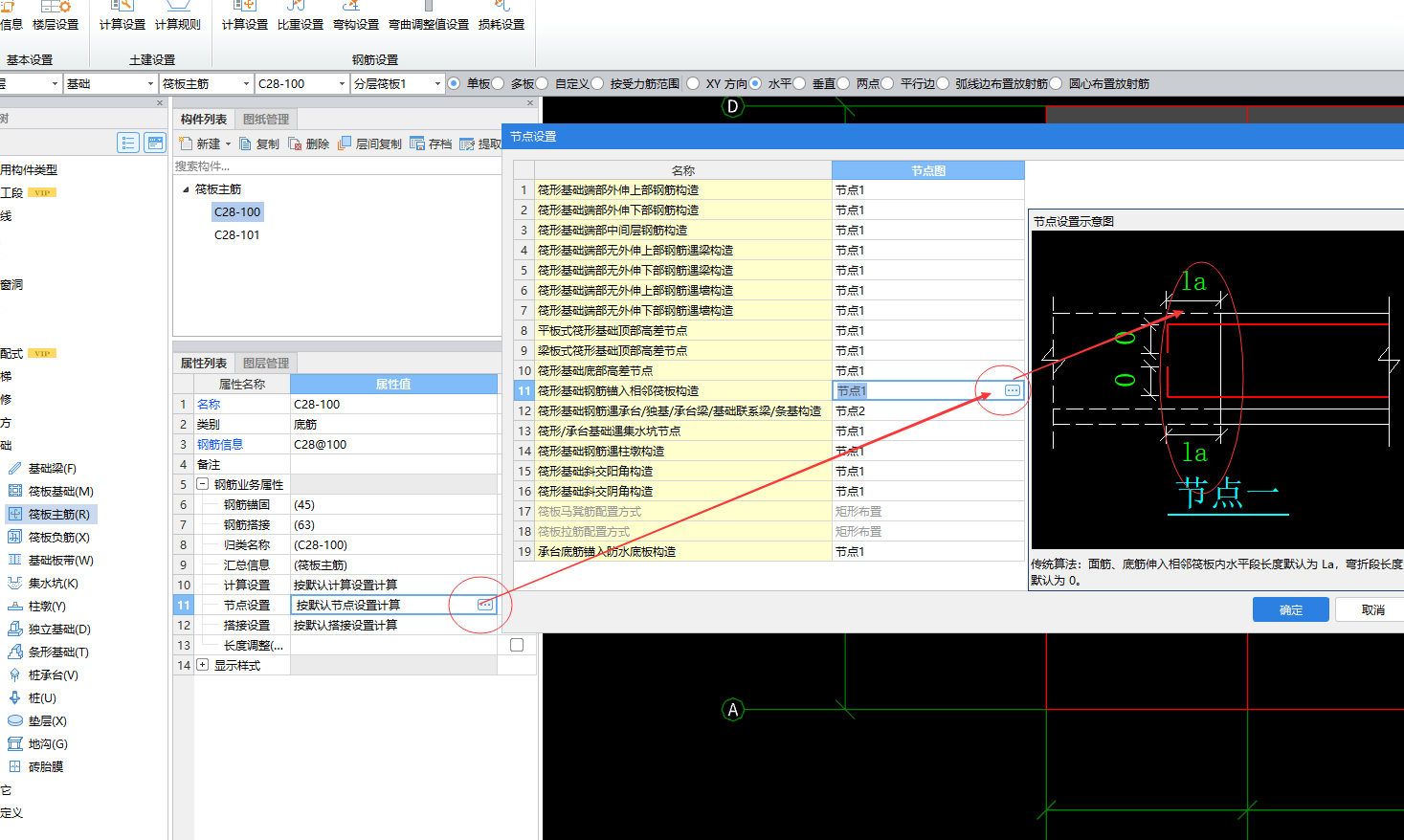Open ellipsis button in 节点设置 property row

[x=485, y=605]
